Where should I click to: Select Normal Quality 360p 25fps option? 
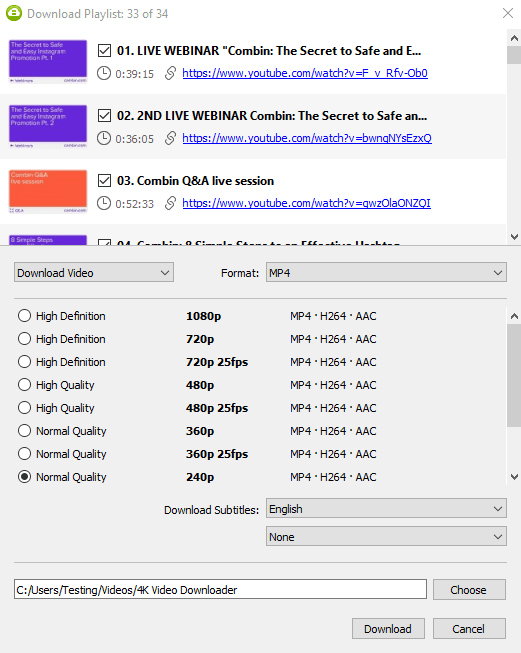coord(25,454)
